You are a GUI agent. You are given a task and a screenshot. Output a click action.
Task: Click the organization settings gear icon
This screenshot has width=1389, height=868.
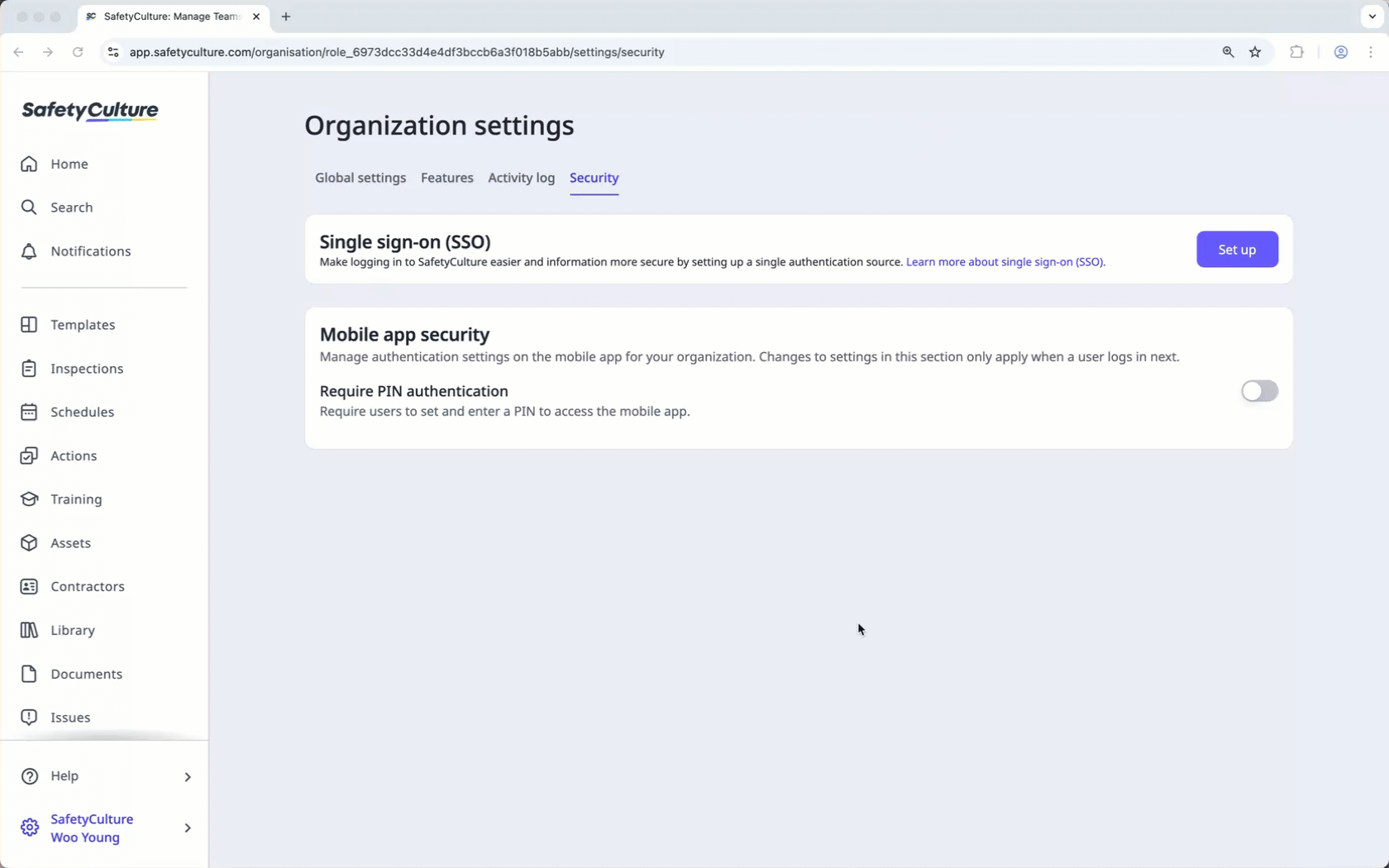coord(29,827)
